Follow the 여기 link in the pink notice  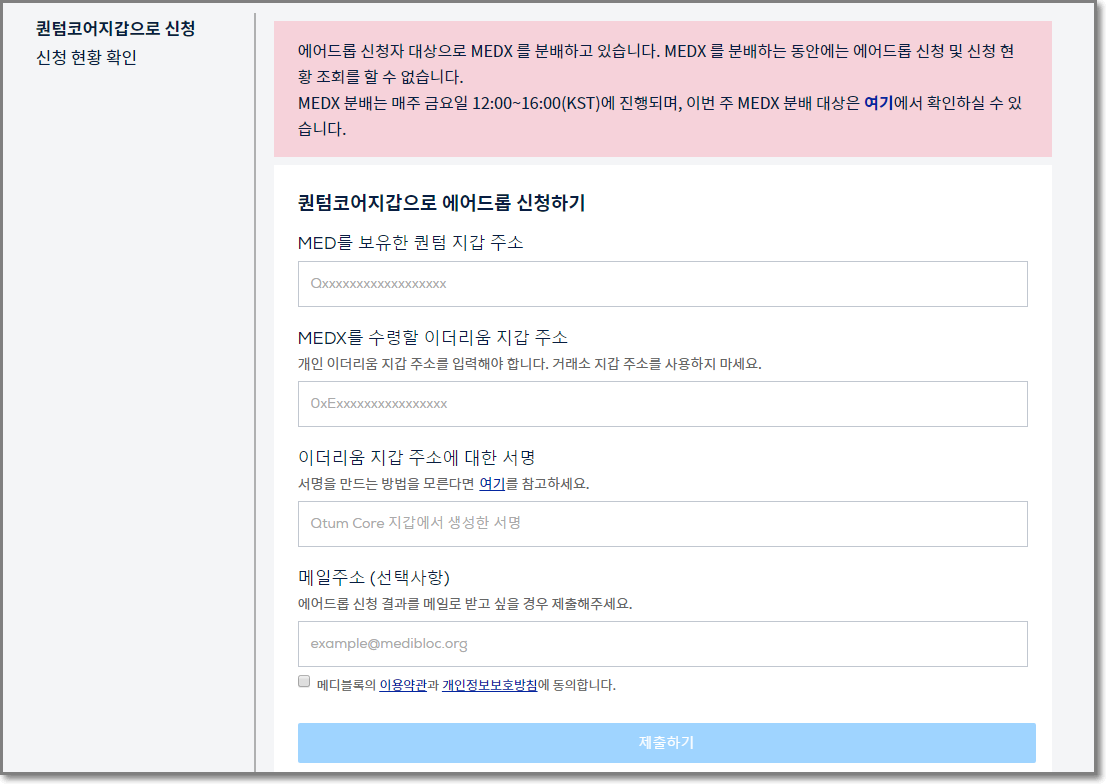pyautogui.click(x=878, y=103)
